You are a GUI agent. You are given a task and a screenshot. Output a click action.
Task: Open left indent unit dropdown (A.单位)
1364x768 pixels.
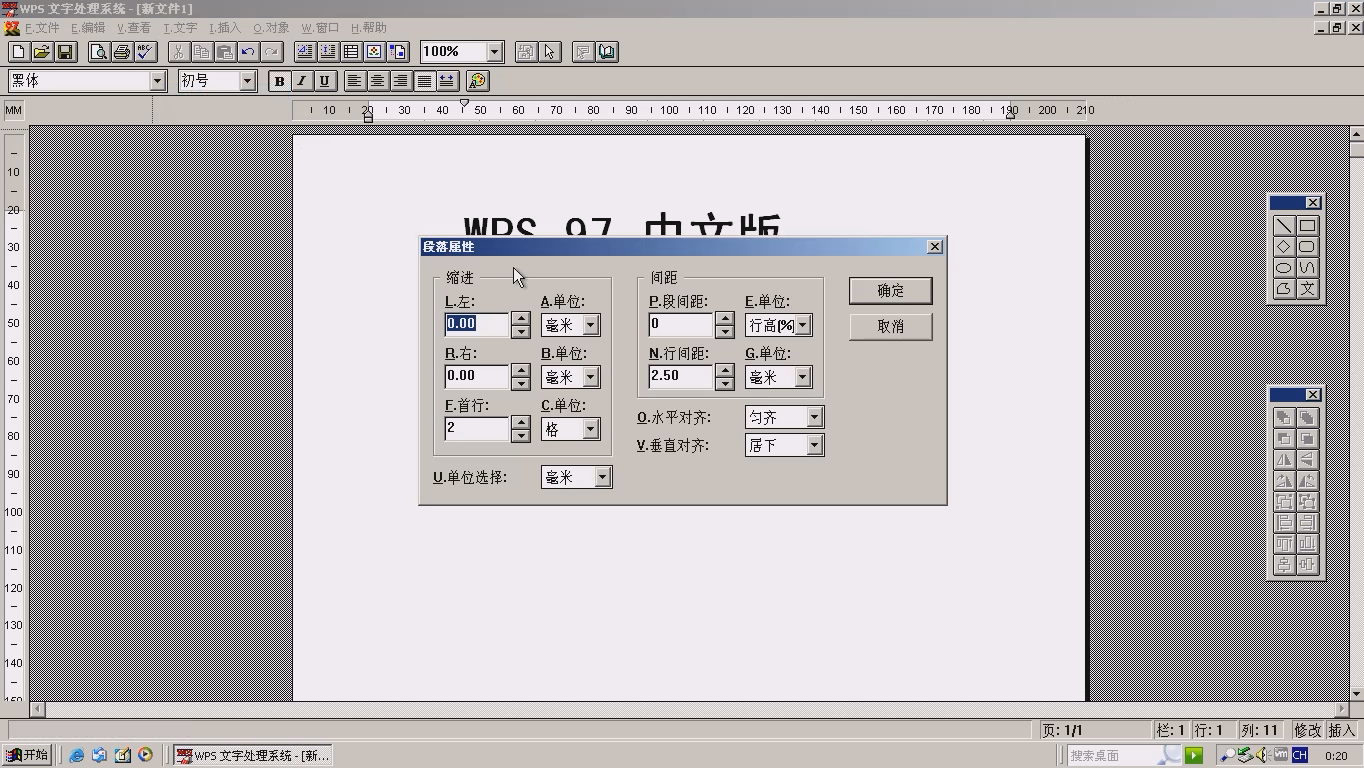tap(590, 325)
